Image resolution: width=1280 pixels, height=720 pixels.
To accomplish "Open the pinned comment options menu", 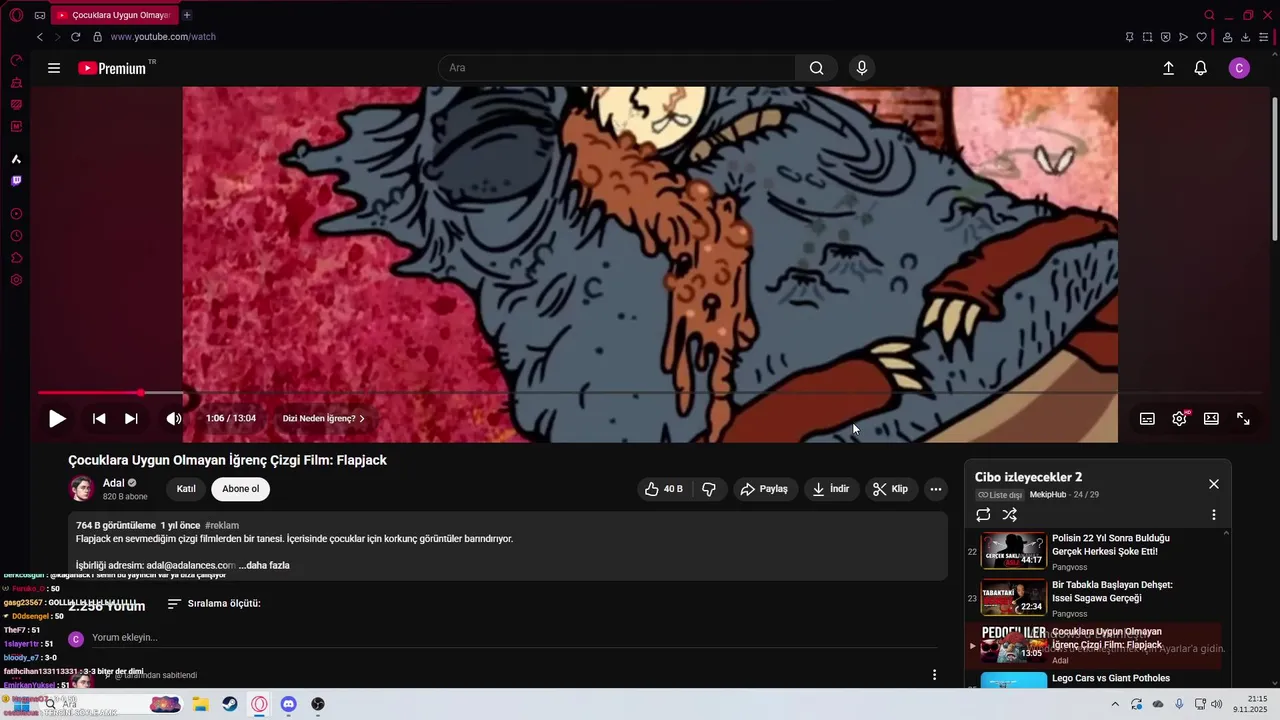I will (934, 675).
